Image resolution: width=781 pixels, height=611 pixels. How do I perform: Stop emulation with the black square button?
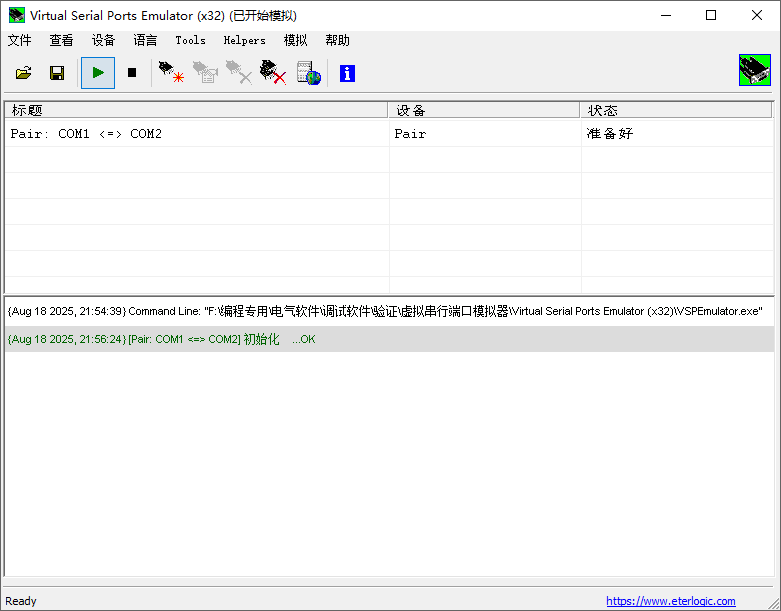[131, 73]
